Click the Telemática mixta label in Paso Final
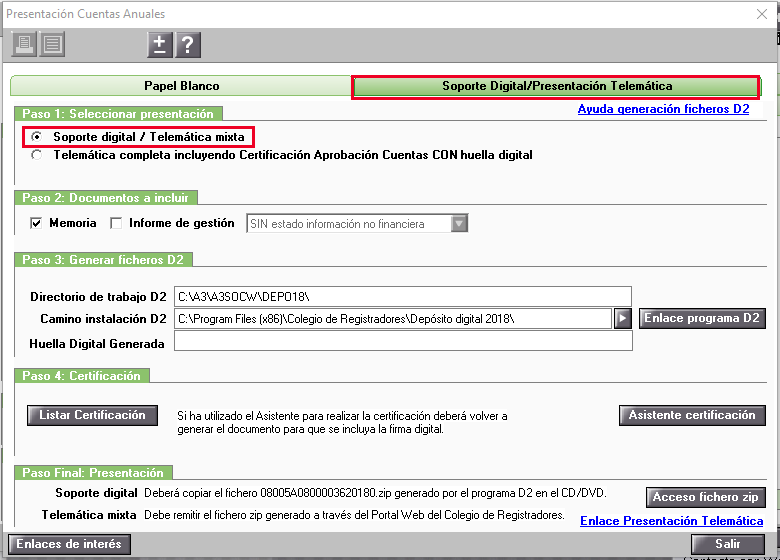Screen dimensions: 780x560 pos(89,515)
